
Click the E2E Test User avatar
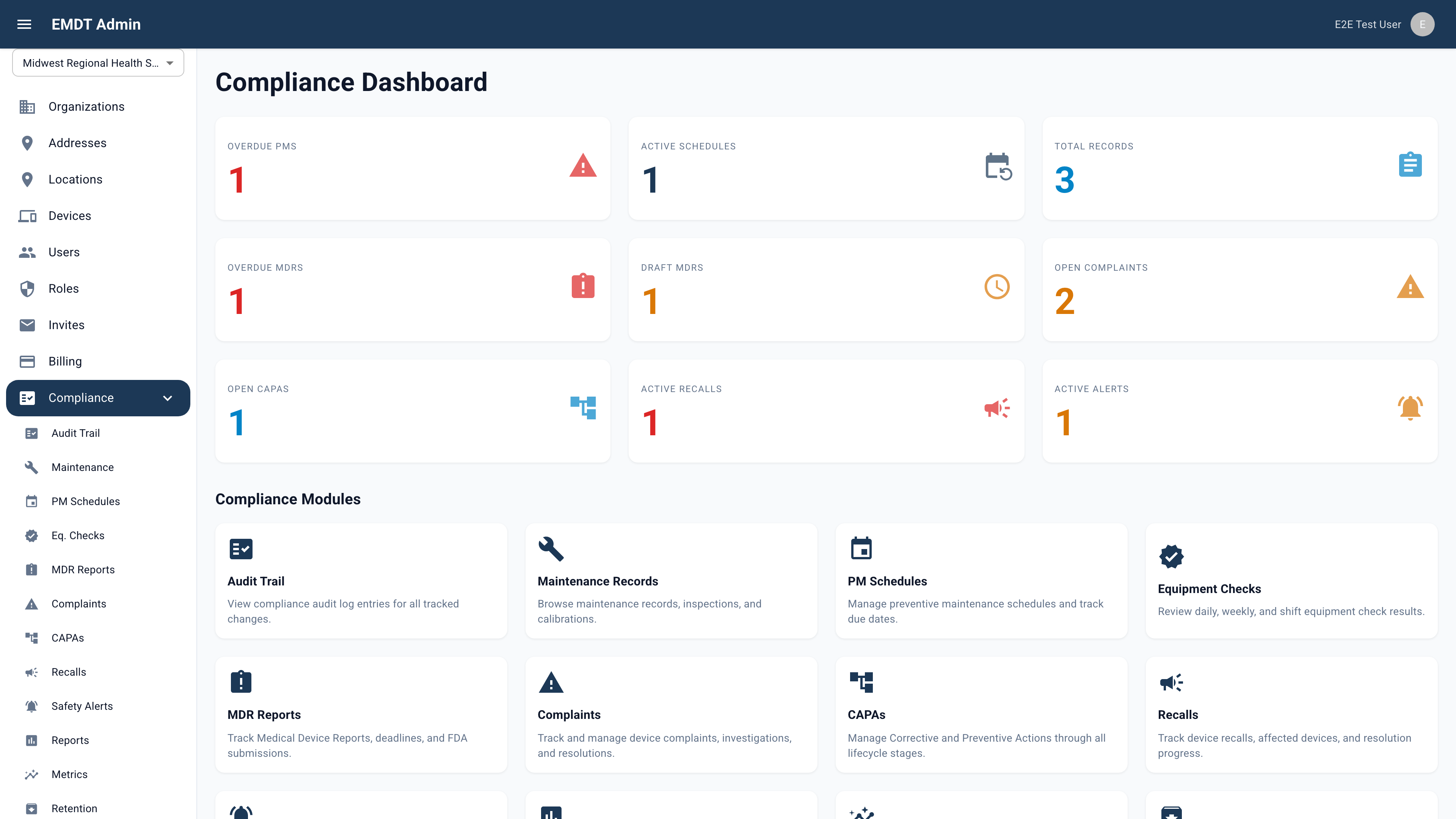(1422, 24)
